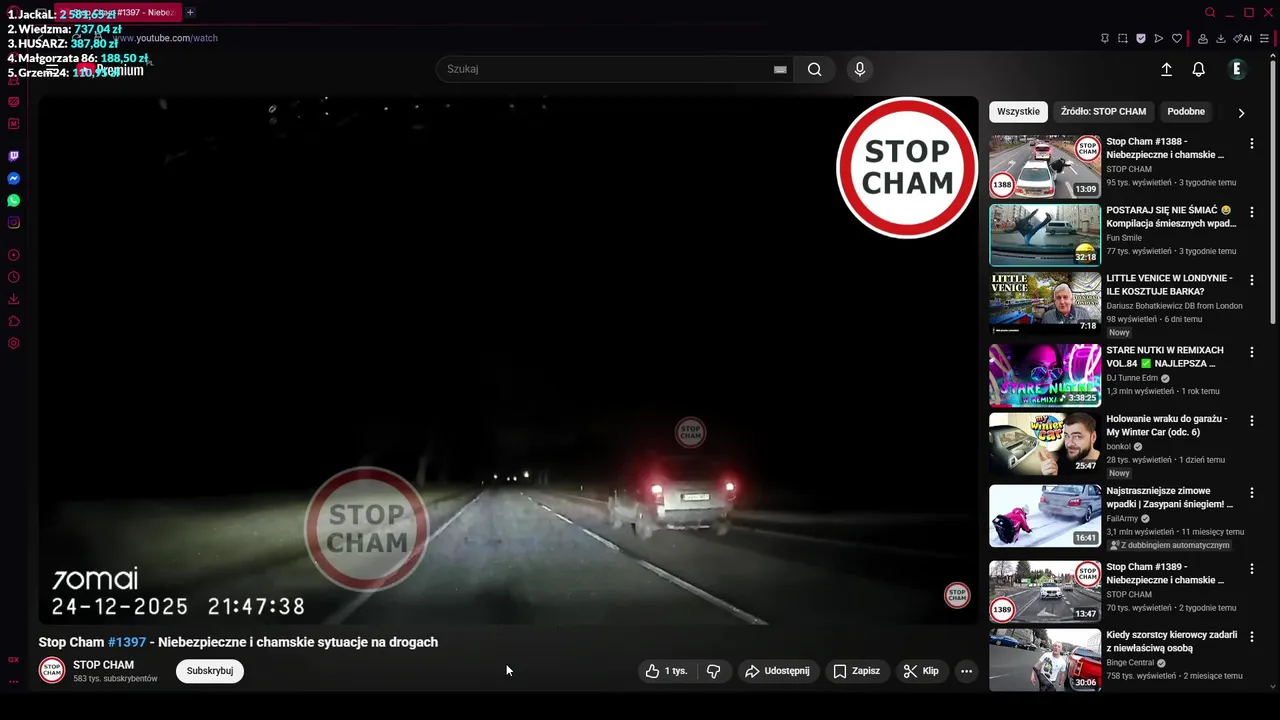
Task: Open POSTARAJ SIĘ NIE ŚMIAĆ video thumbnail
Action: pyautogui.click(x=1045, y=235)
